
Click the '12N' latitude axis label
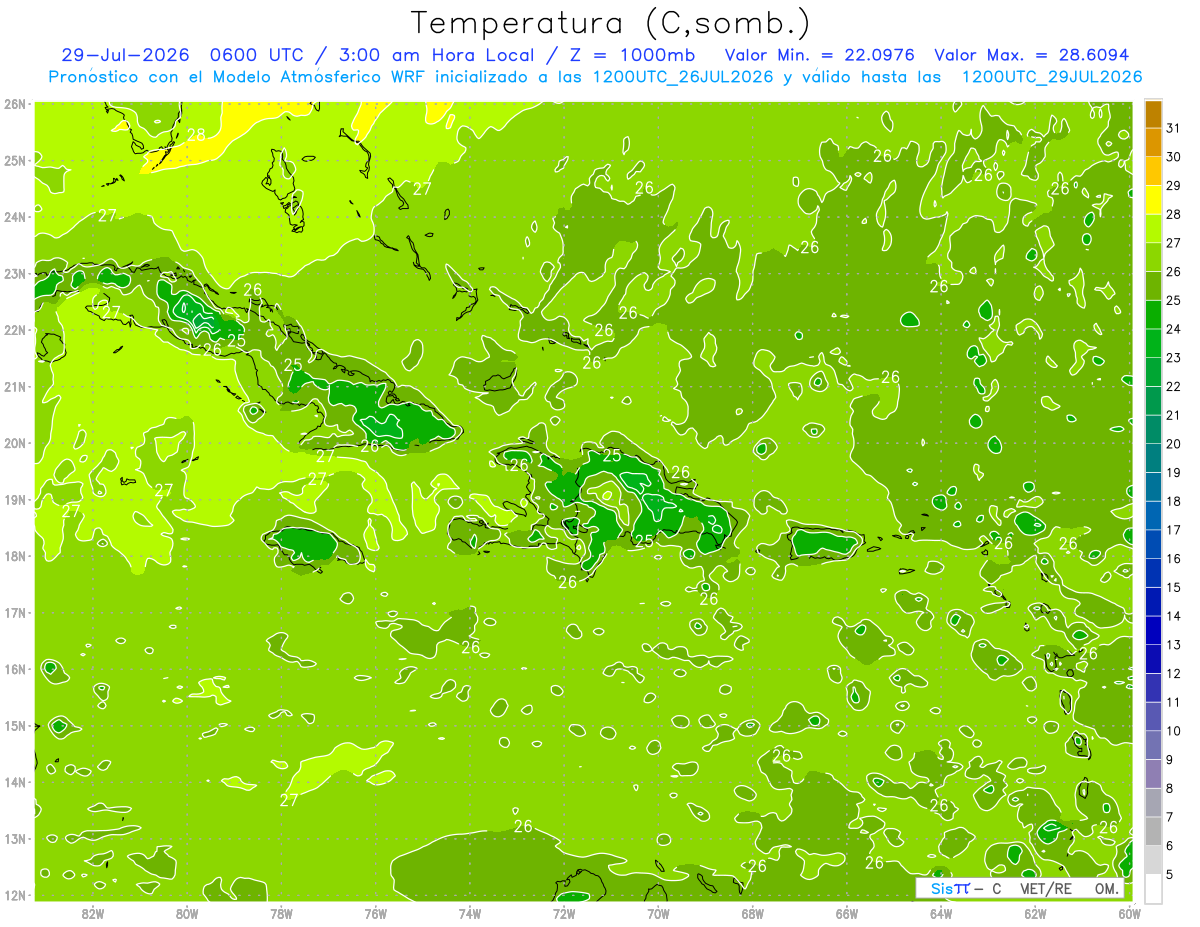15,895
